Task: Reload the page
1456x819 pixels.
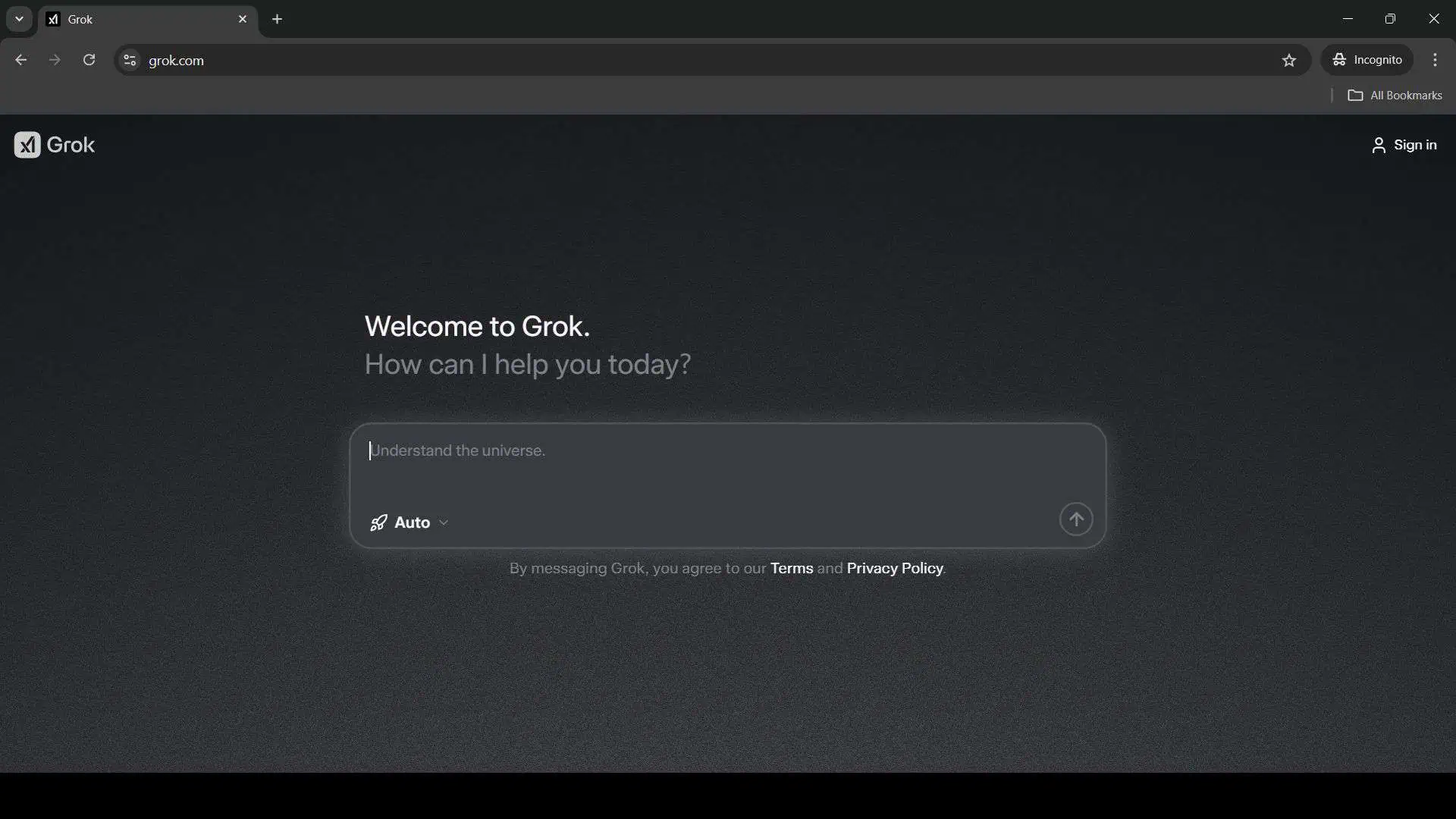Action: coord(89,61)
